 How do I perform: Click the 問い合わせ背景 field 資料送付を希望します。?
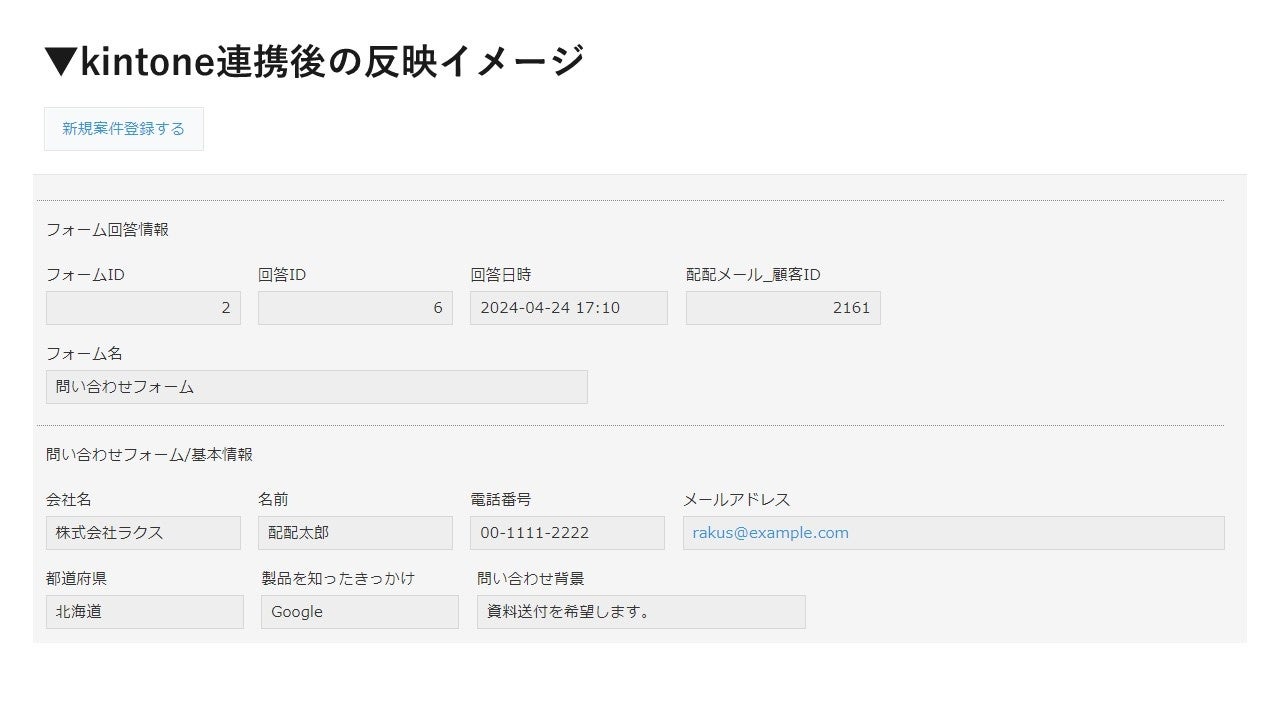click(641, 612)
